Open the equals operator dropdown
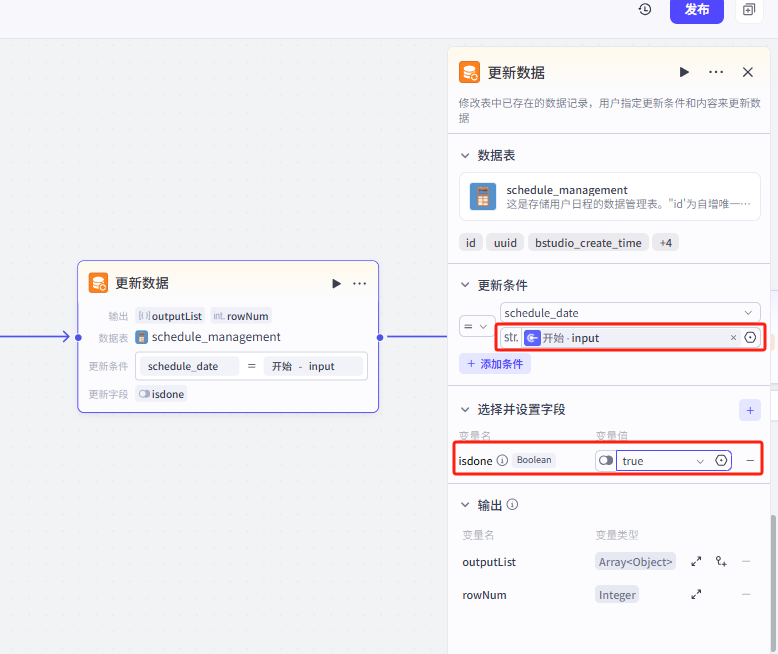778x654 pixels. click(474, 326)
